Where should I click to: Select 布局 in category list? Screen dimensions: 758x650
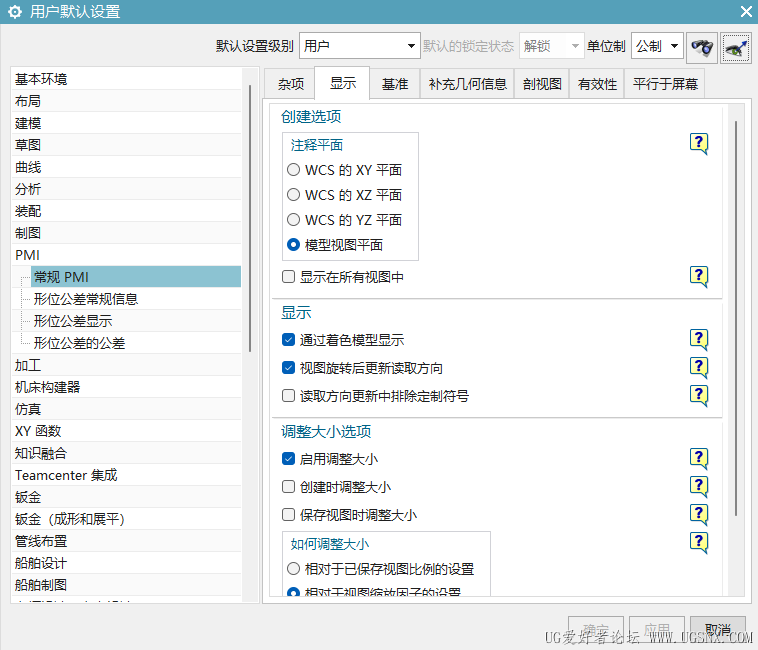(127, 101)
